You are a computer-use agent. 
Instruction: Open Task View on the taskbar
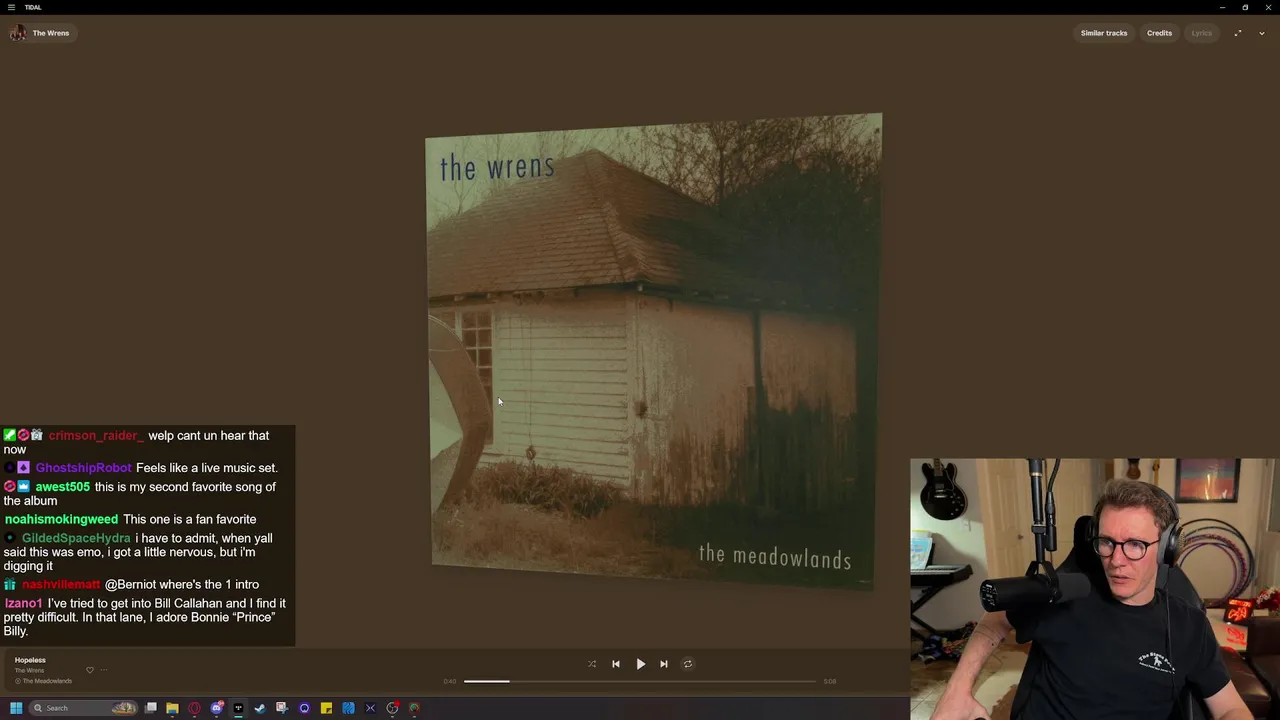click(x=151, y=708)
